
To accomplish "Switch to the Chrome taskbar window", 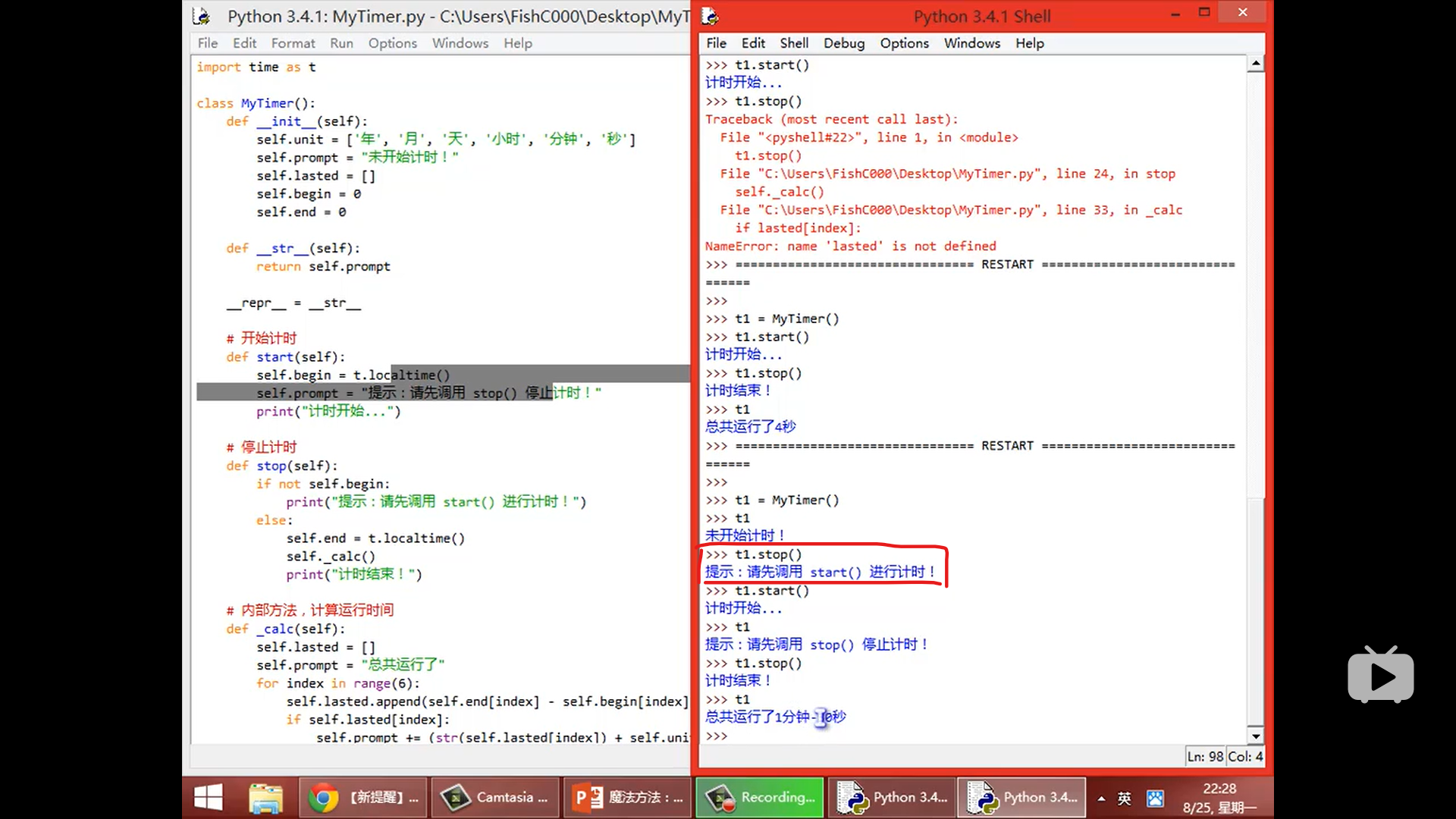I will click(x=362, y=798).
